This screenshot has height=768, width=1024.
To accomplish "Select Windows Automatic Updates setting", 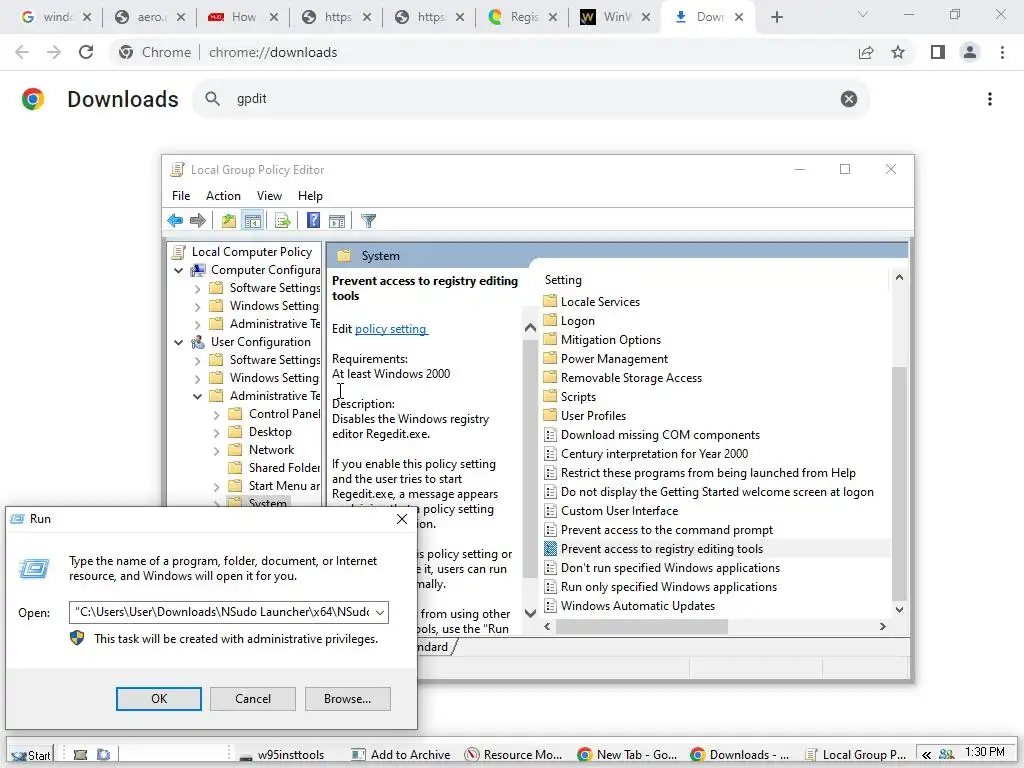I will (637, 606).
